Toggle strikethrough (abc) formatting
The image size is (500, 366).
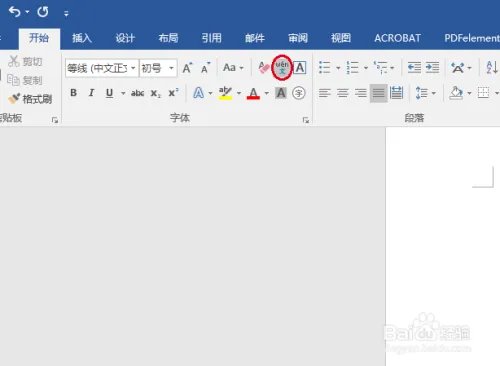pos(137,93)
